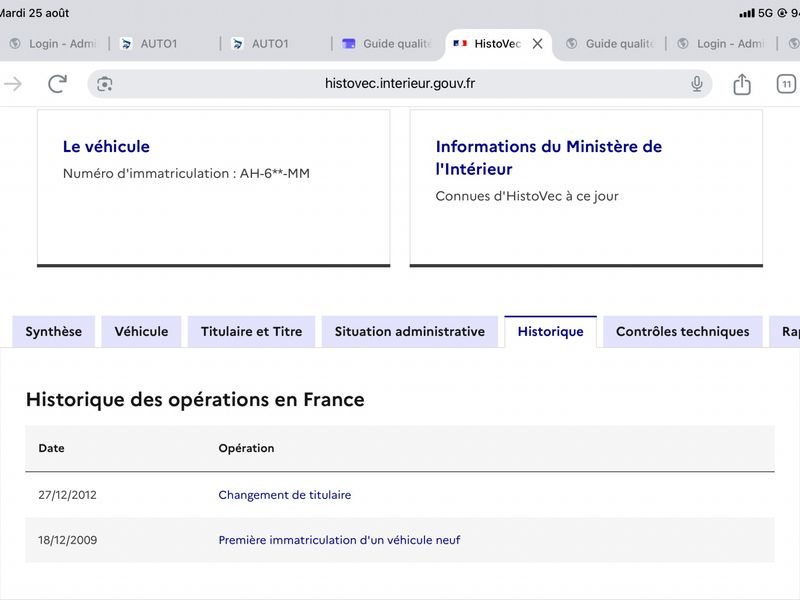Image resolution: width=800 pixels, height=600 pixels.
Task: Reload the HistoVec page
Action: coord(57,84)
